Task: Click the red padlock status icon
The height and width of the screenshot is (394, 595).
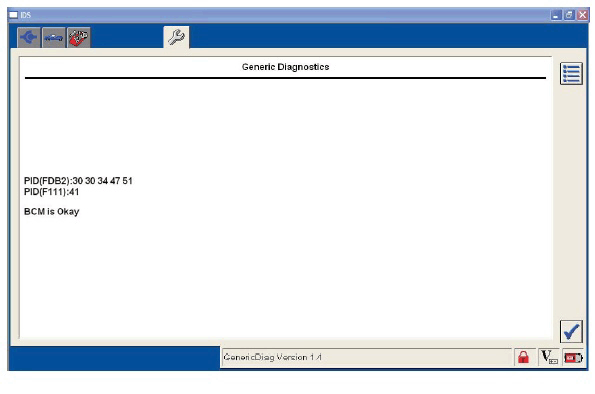Action: (x=523, y=357)
